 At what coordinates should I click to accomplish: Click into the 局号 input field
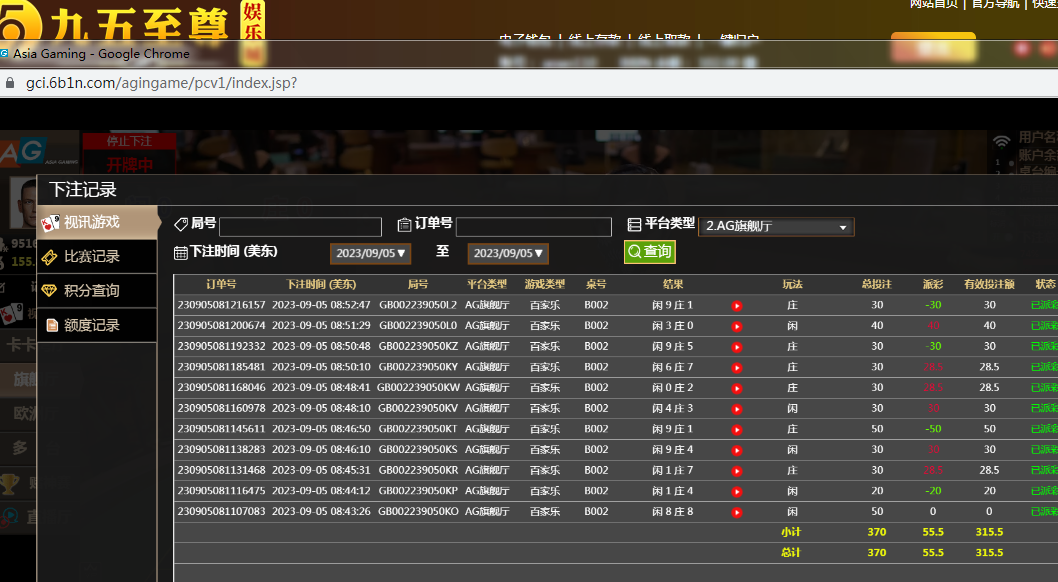pos(300,227)
